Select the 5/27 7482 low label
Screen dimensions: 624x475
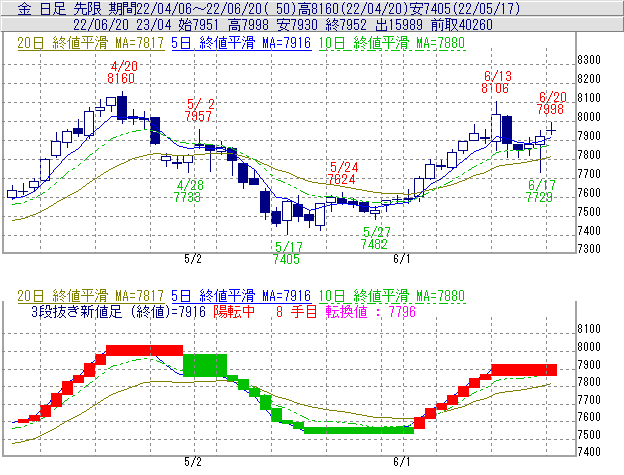tap(375, 238)
